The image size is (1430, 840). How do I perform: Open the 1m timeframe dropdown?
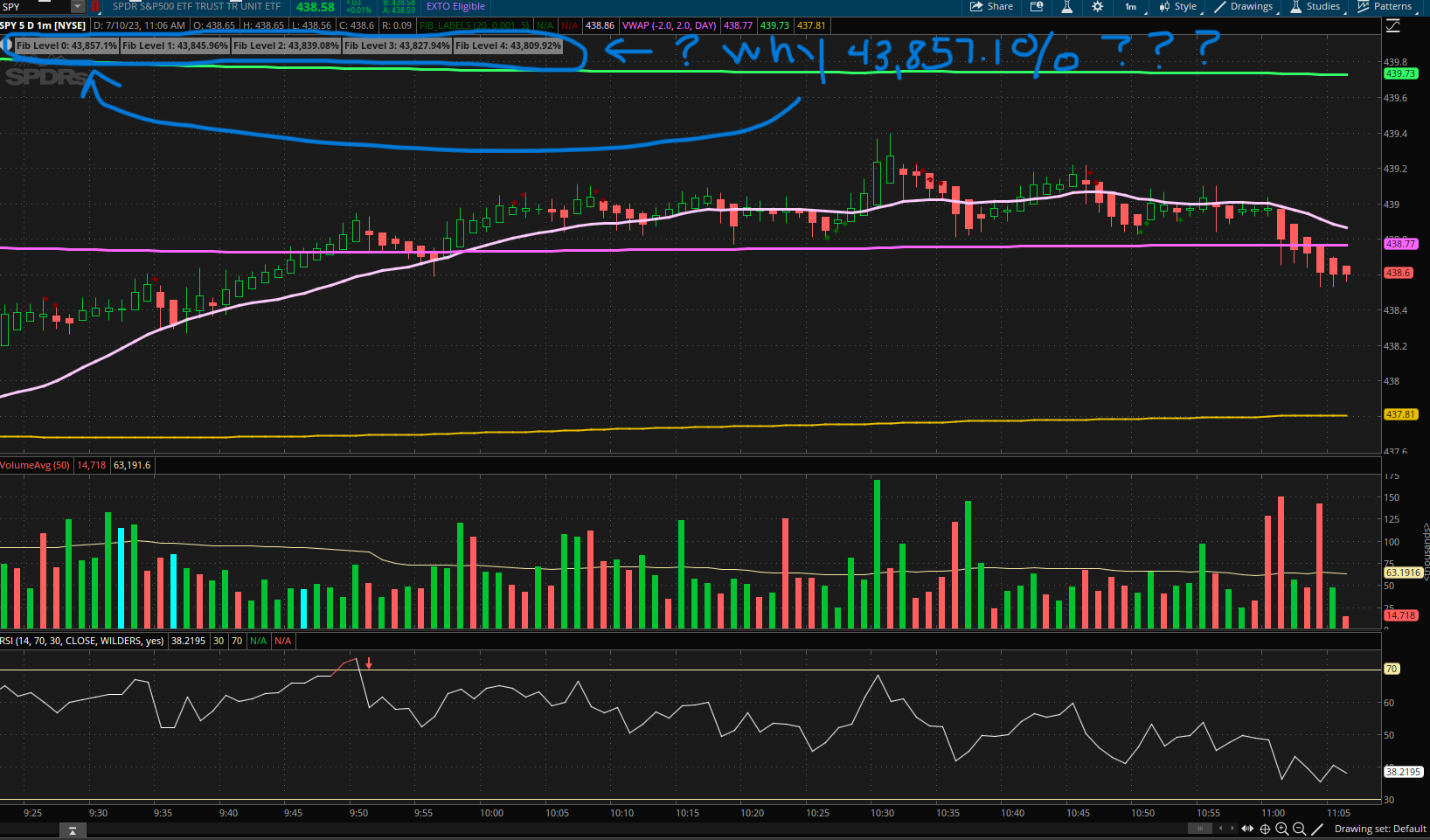click(x=1130, y=7)
